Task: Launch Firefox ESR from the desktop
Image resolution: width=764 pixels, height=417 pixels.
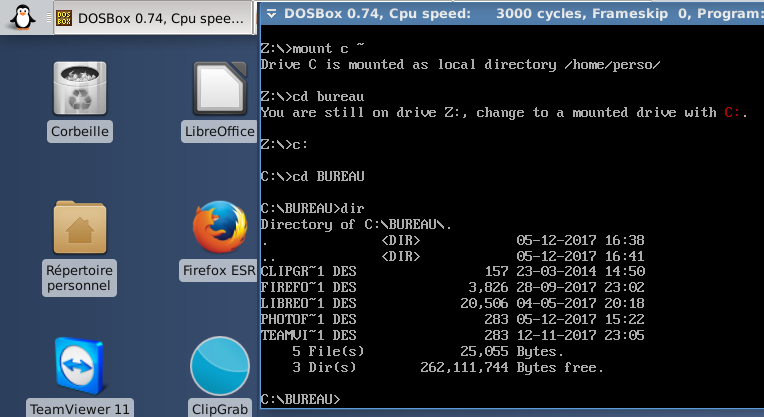Action: pyautogui.click(x=219, y=240)
